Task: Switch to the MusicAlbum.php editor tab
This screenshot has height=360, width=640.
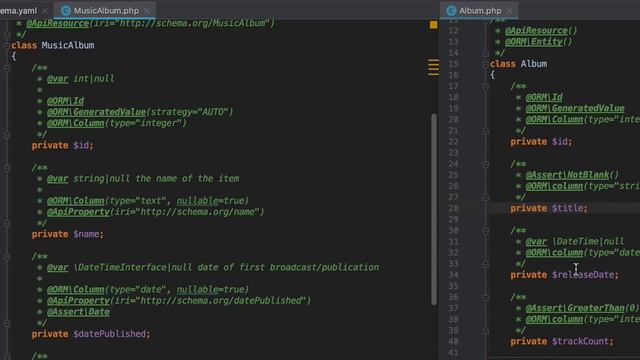Action: click(106, 11)
